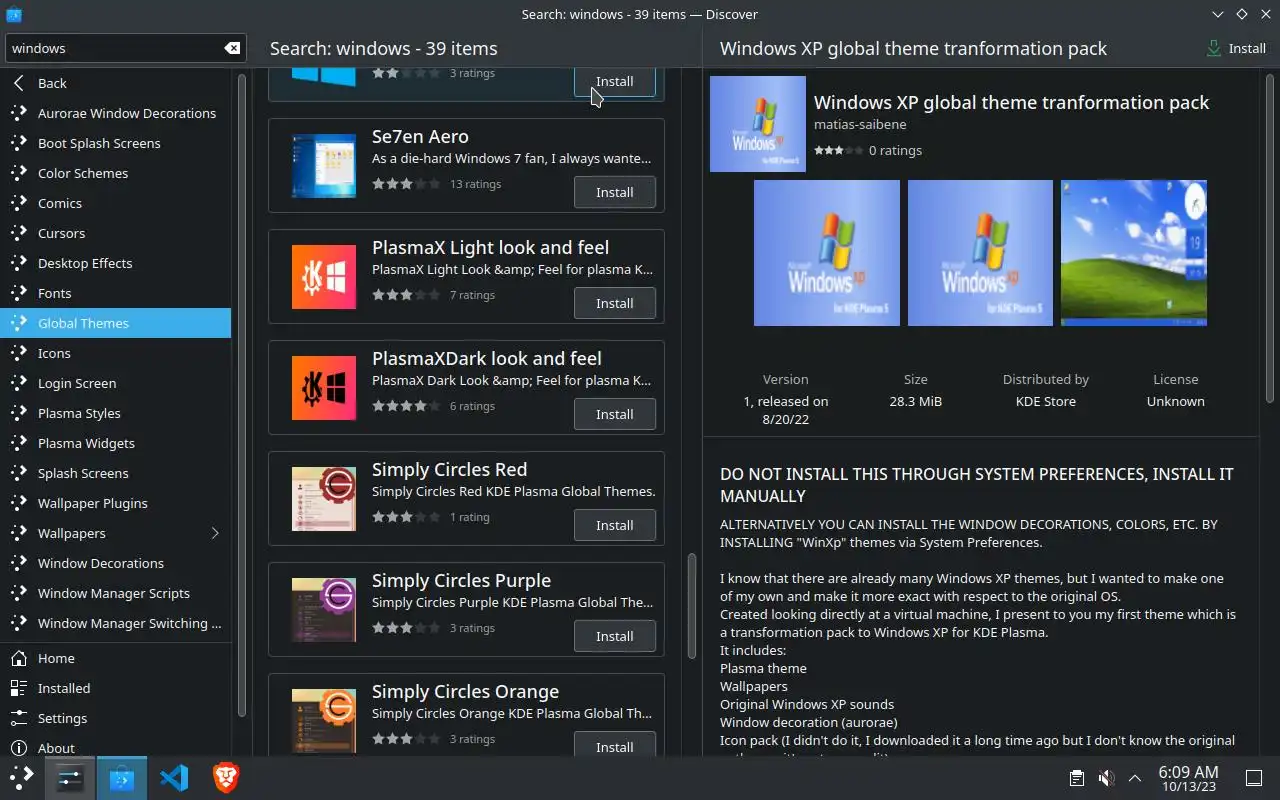
Task: Click the Windows XP pack main icon
Action: coord(758,124)
